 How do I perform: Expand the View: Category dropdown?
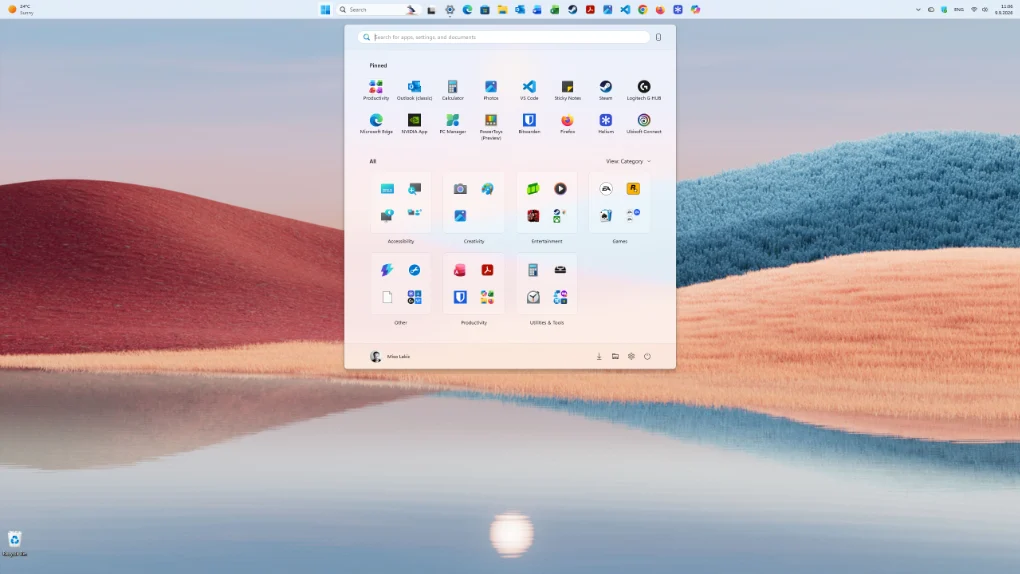628,161
